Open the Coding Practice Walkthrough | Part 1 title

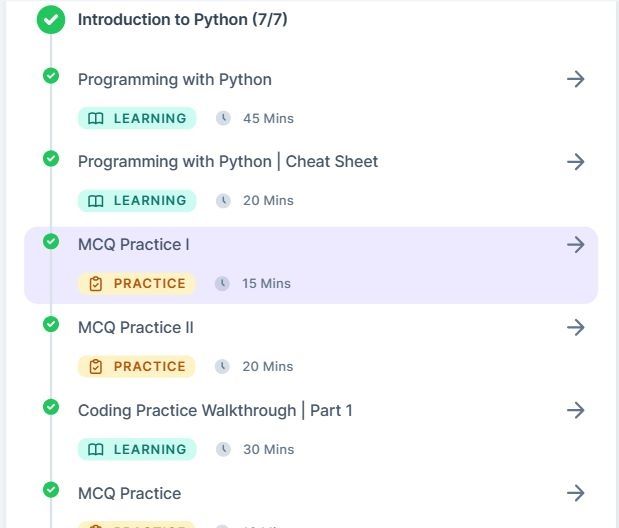tap(215, 410)
